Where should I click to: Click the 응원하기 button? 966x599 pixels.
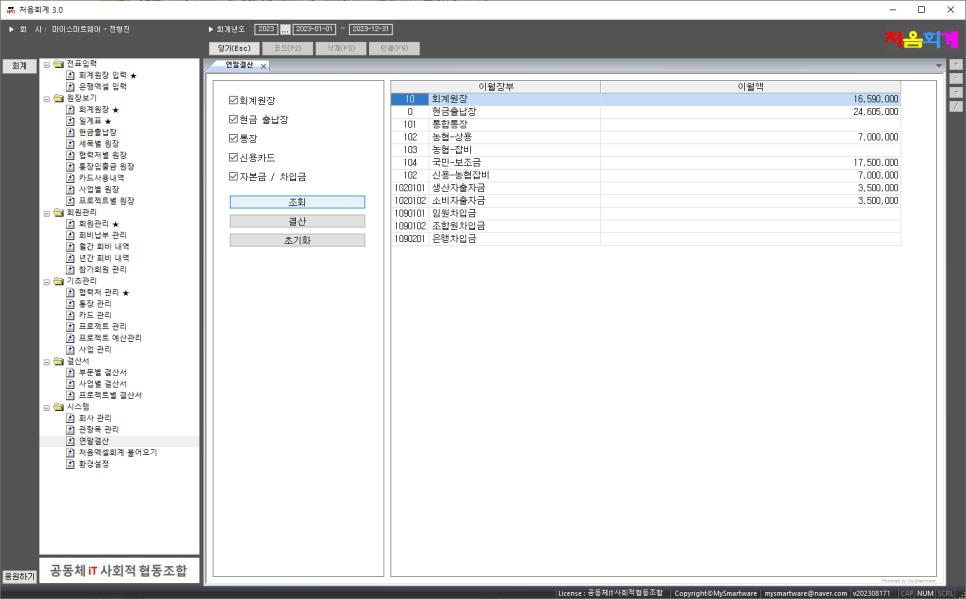19,577
